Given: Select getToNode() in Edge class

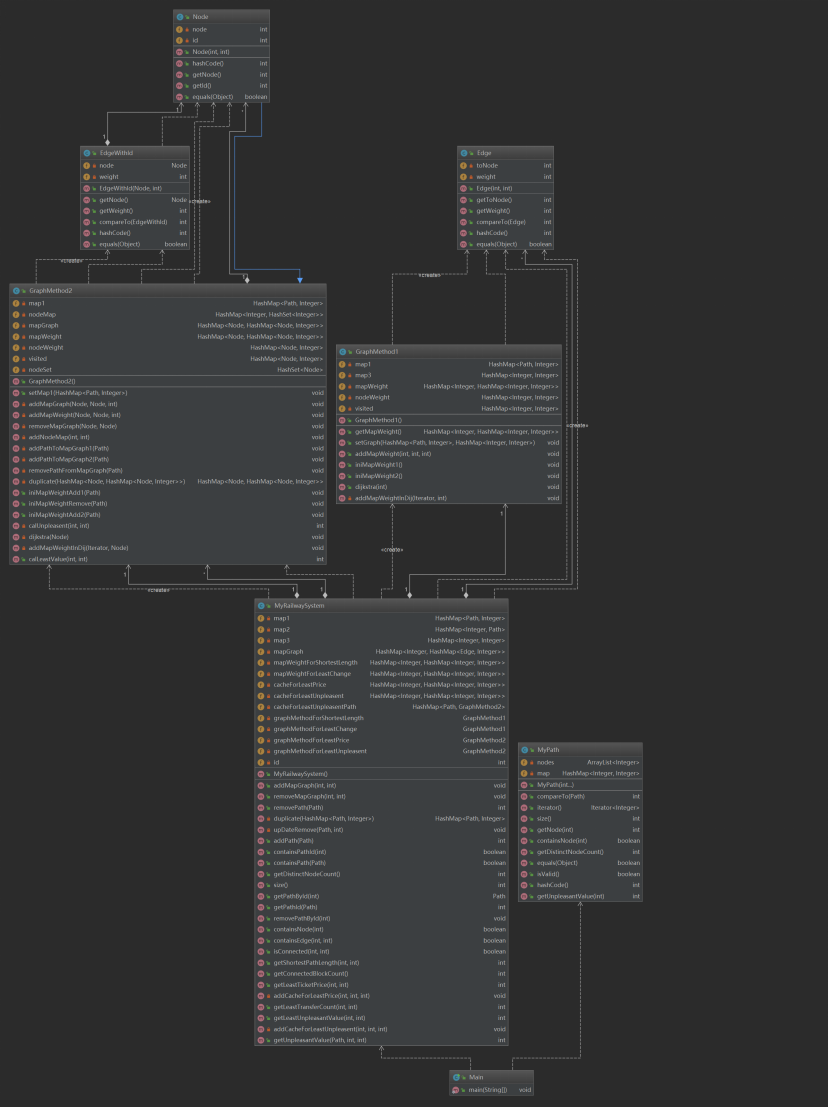Looking at the screenshot, I should pyautogui.click(x=506, y=200).
